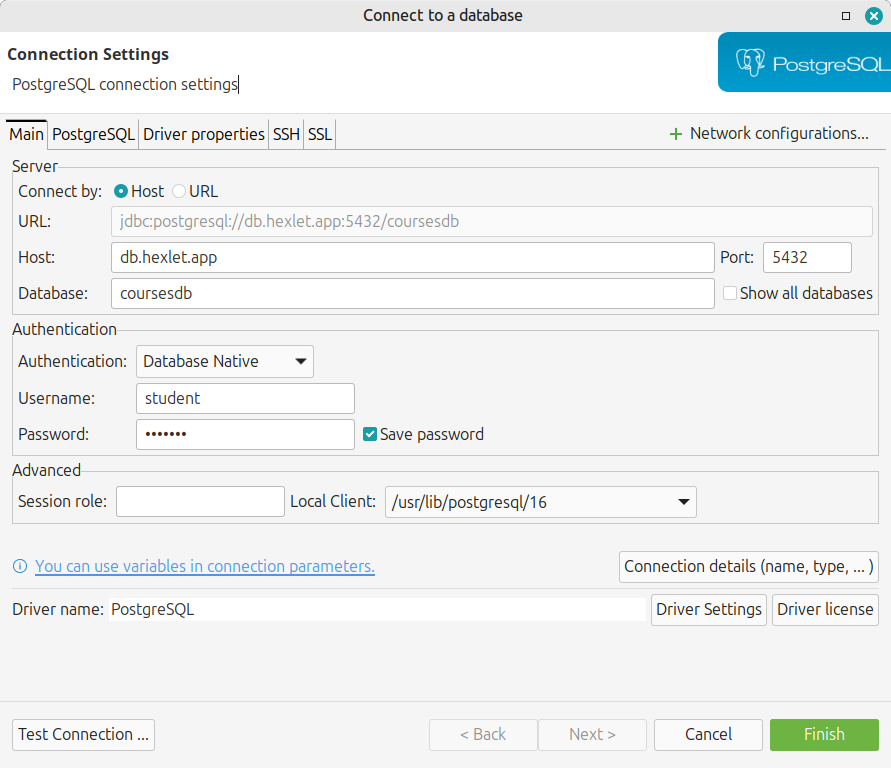Select the URL connect-by option
891x768 pixels.
pyautogui.click(x=179, y=191)
